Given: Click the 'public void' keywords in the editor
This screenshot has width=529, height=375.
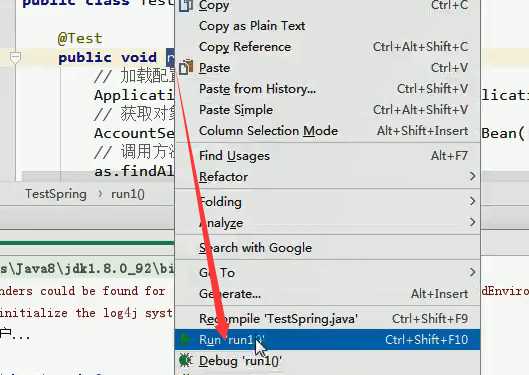Looking at the screenshot, I should [107, 57].
